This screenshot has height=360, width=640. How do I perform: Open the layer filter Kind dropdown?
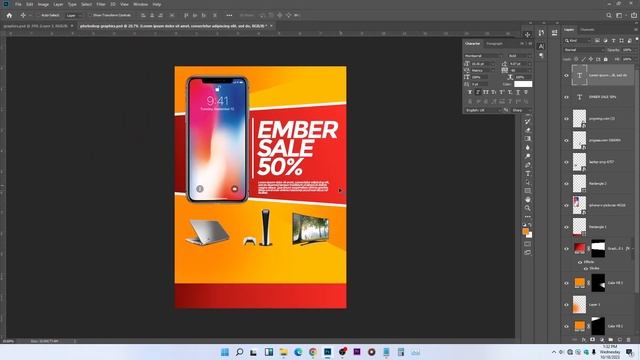click(578, 41)
